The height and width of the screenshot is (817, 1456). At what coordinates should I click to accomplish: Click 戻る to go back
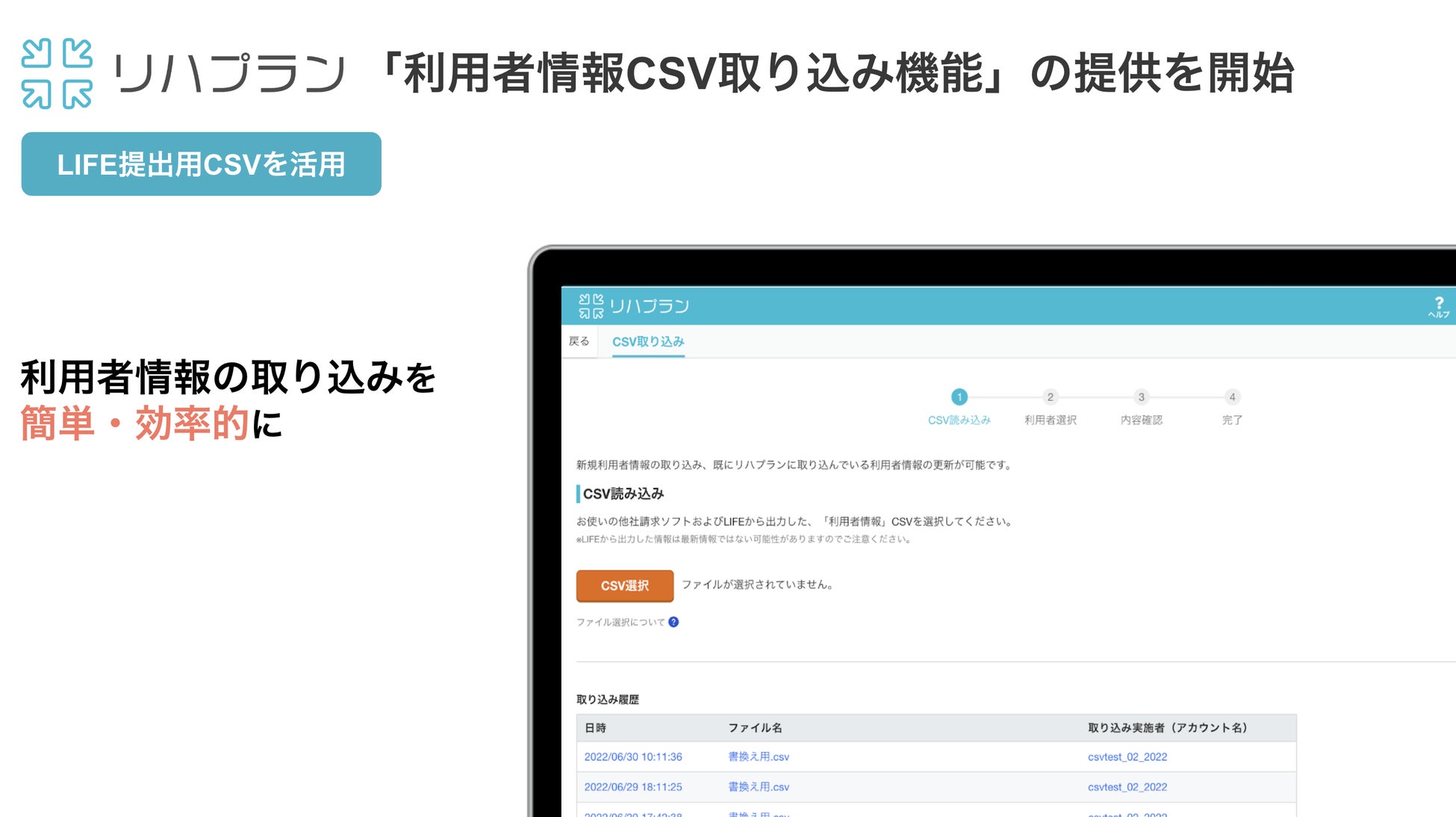(x=579, y=341)
